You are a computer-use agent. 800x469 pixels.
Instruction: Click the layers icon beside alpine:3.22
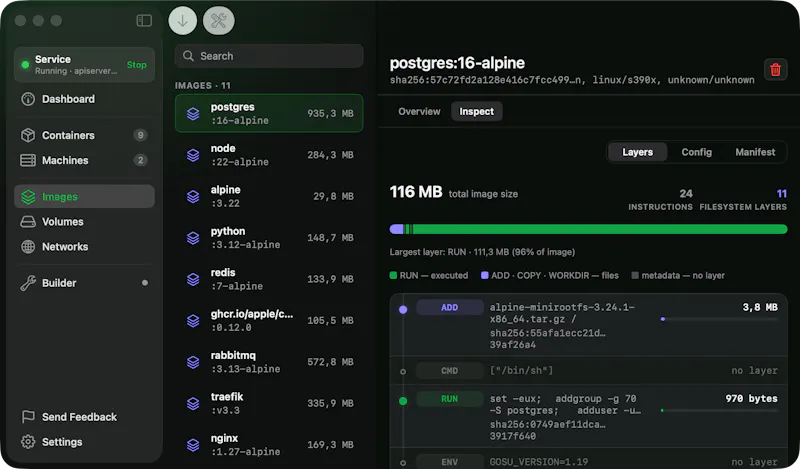click(x=193, y=196)
